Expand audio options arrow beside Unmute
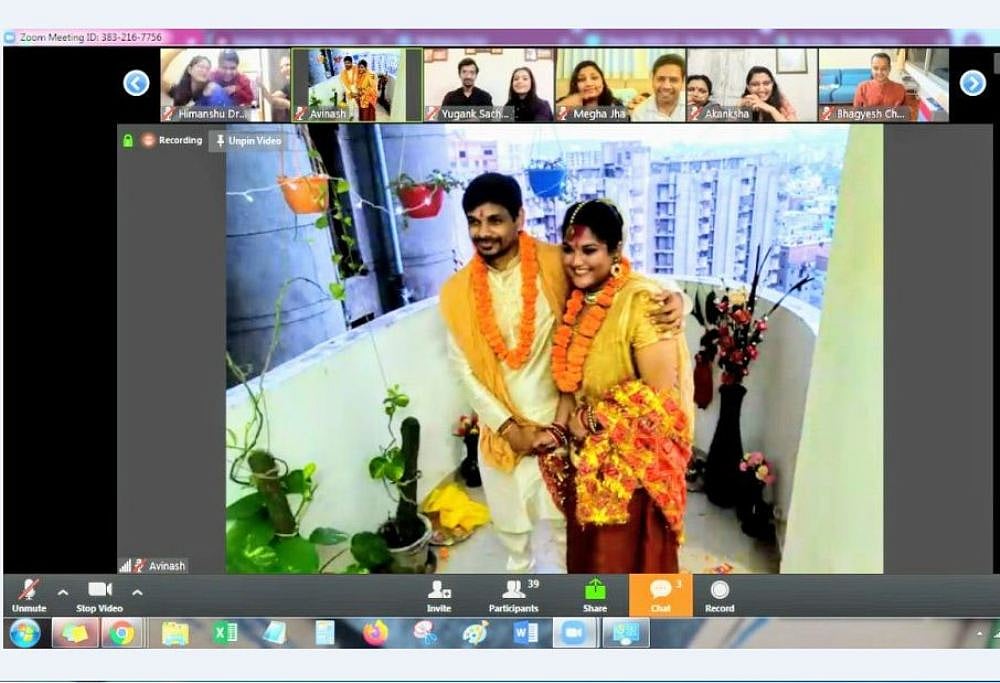Image resolution: width=1000 pixels, height=683 pixels. (x=63, y=591)
